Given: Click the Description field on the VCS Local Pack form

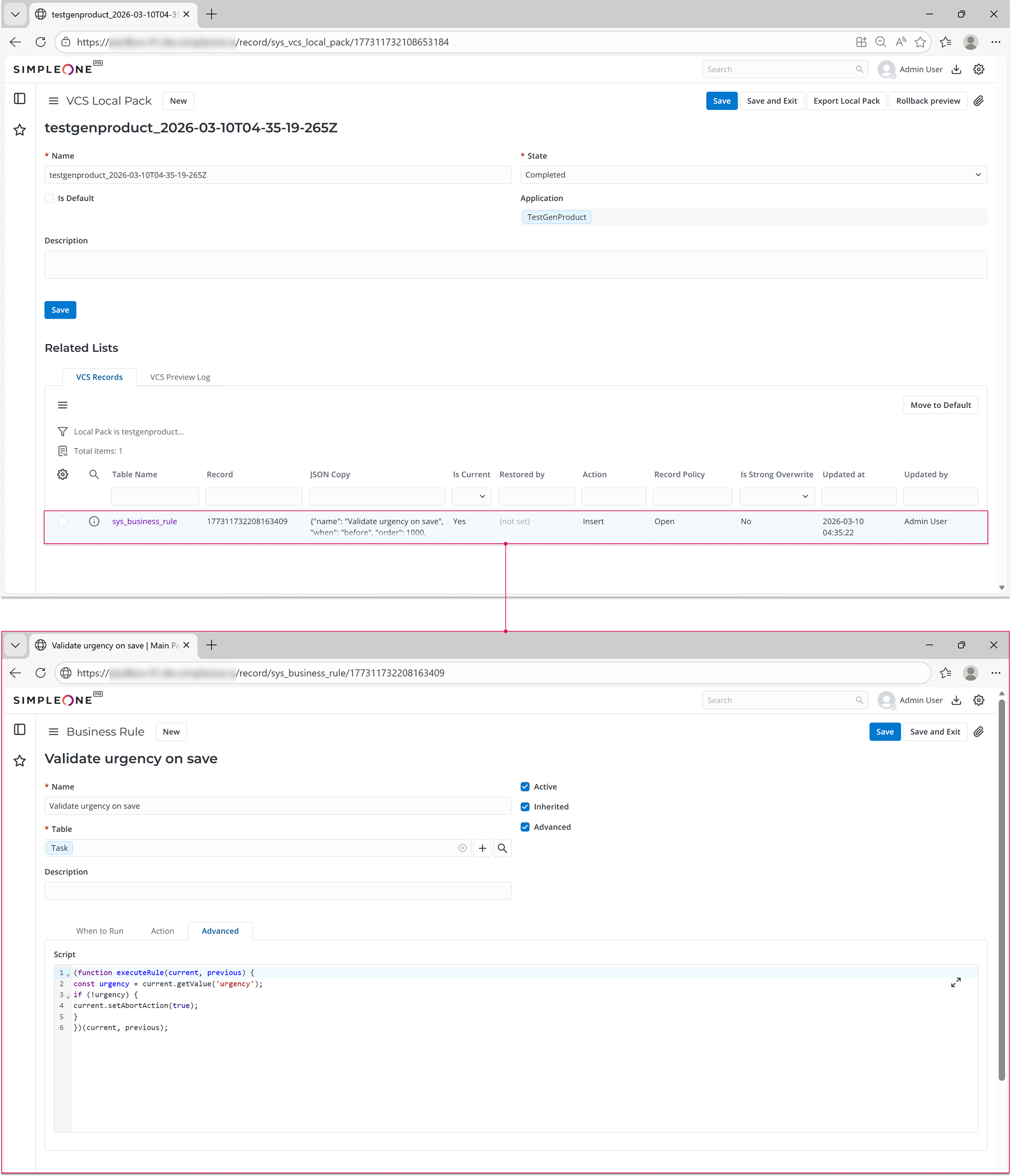Looking at the screenshot, I should (x=515, y=264).
